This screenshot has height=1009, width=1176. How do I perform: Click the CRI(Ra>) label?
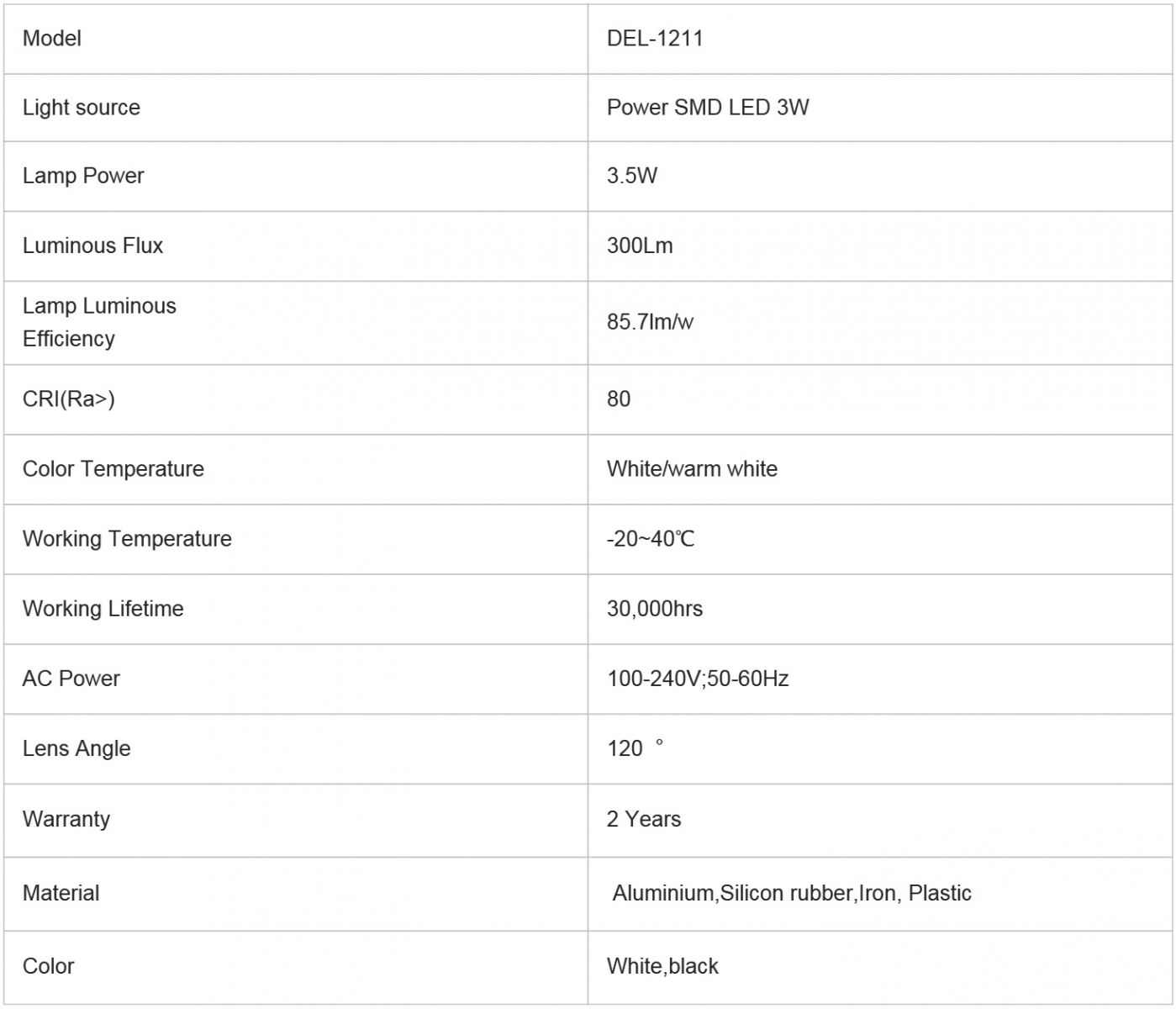coord(69,399)
